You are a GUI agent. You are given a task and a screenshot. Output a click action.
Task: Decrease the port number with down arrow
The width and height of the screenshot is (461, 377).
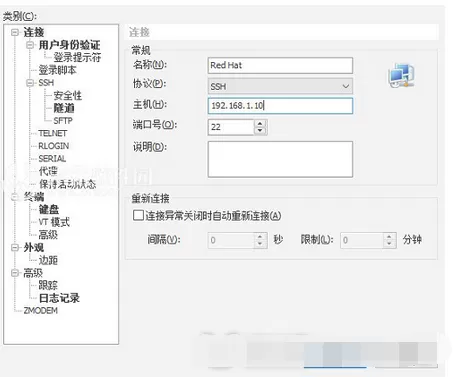tap(260, 131)
